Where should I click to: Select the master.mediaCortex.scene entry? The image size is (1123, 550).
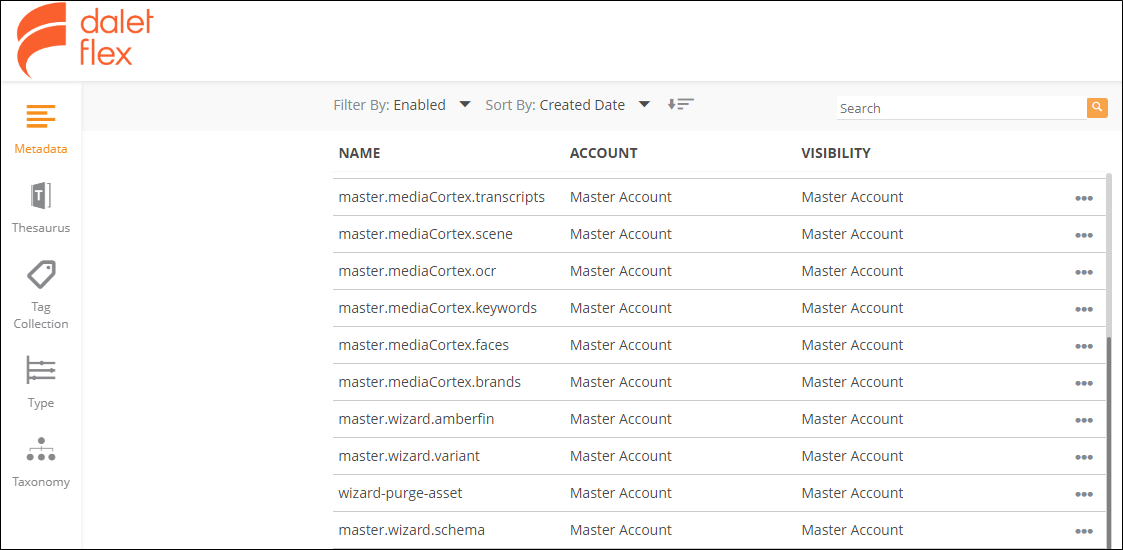425,234
